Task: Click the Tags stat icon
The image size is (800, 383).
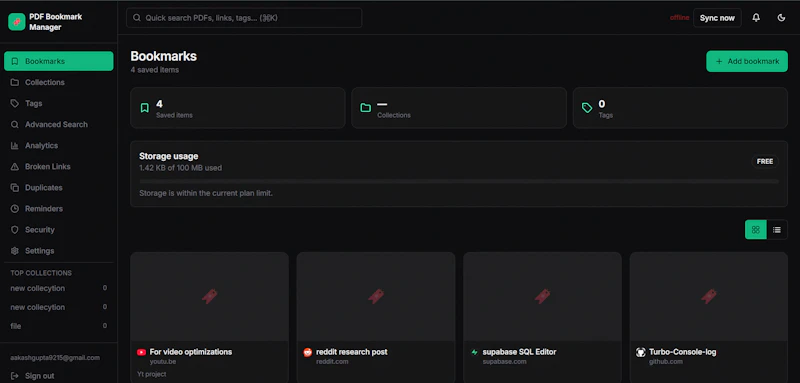Action: point(587,108)
